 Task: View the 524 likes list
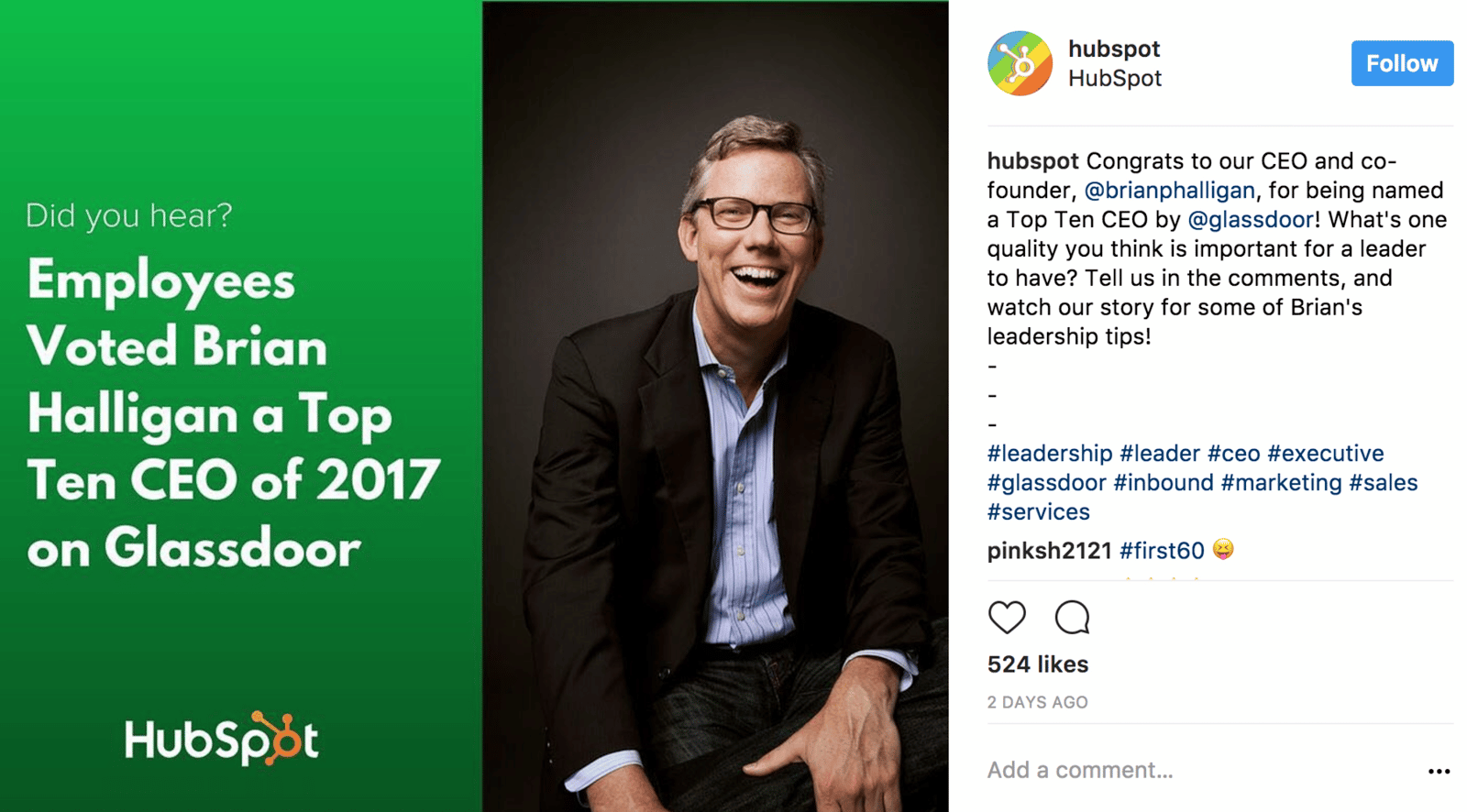(x=1038, y=664)
